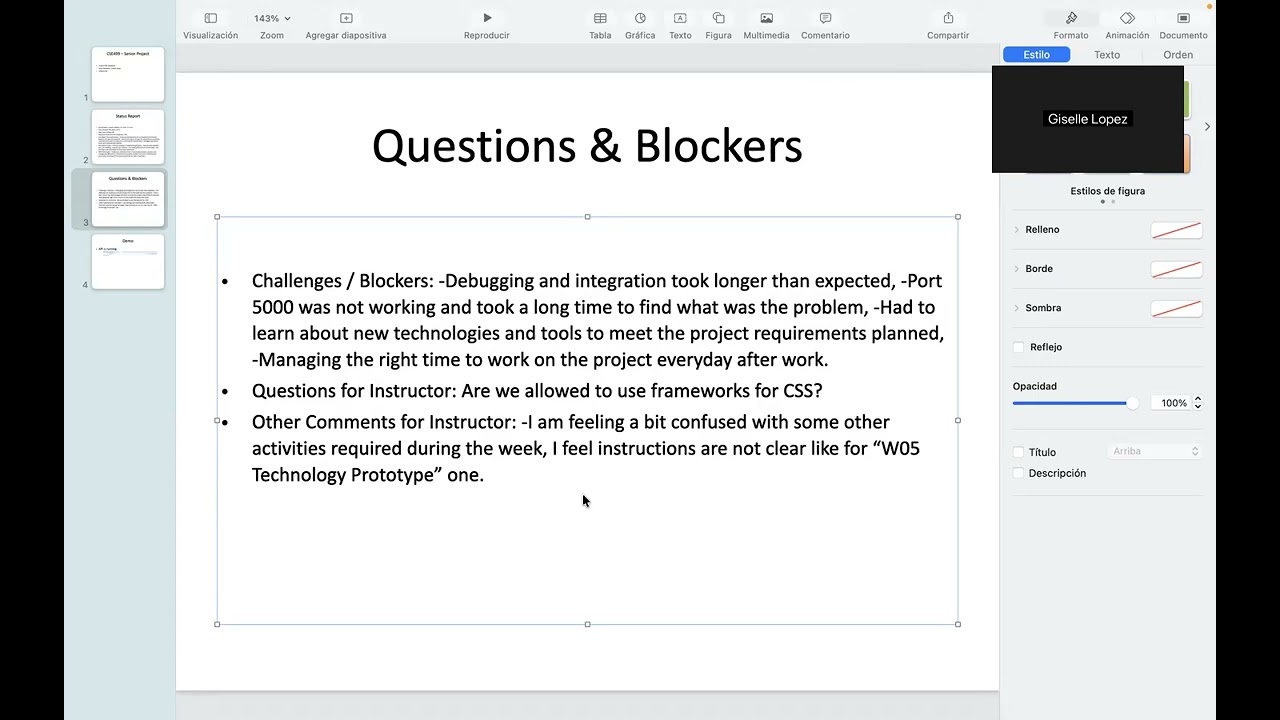The height and width of the screenshot is (720, 1280).
Task: Open the Multimedia insert icon
Action: tap(766, 18)
